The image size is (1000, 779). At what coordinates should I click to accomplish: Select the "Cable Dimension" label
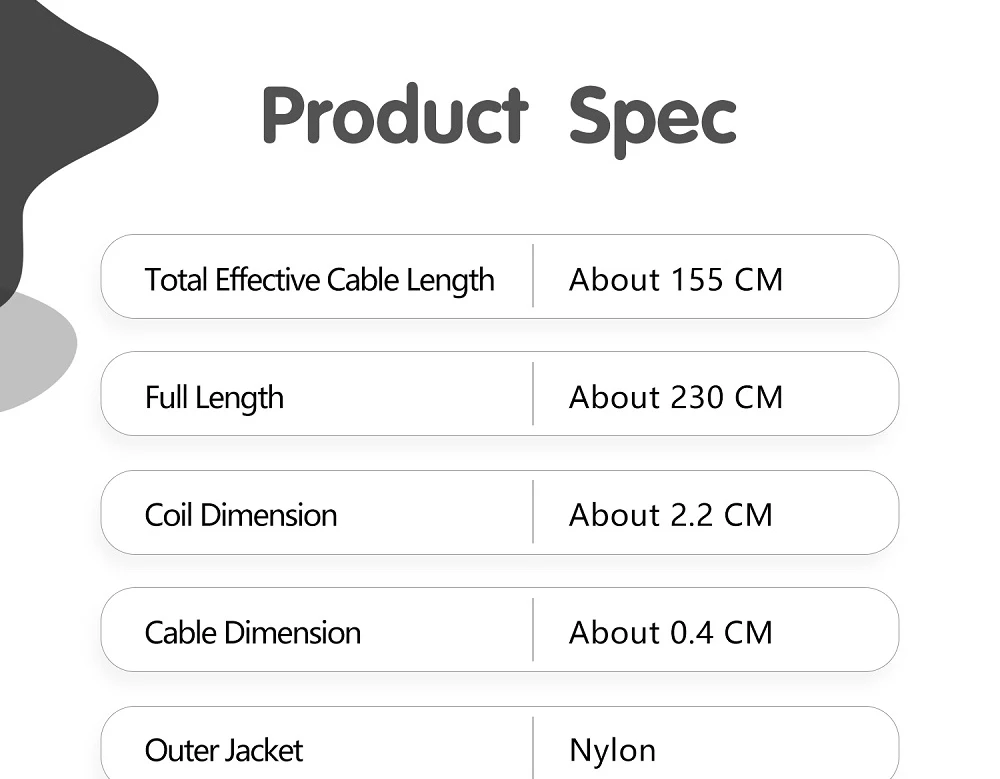coord(252,633)
